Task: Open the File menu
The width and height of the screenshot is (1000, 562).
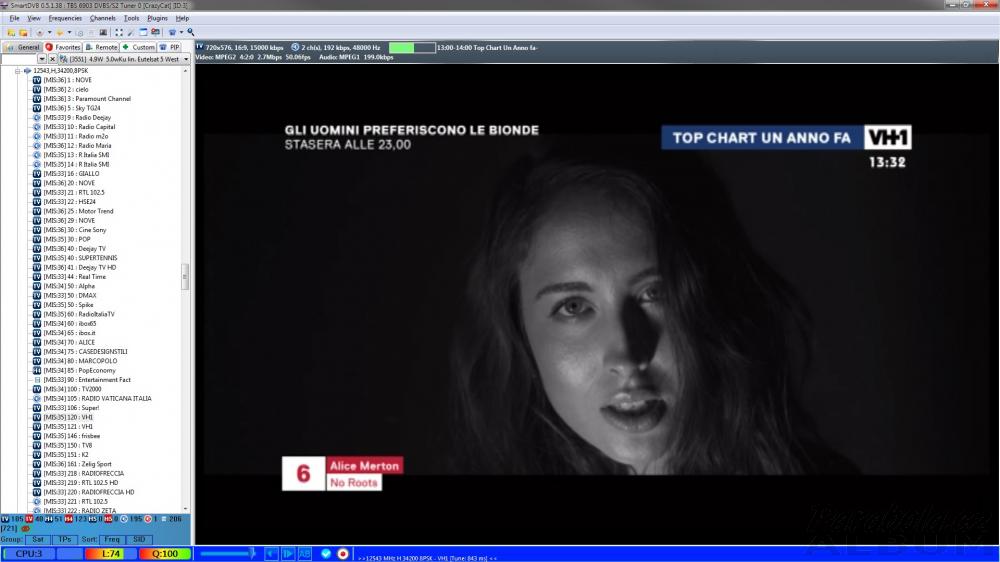Action: click(x=14, y=18)
